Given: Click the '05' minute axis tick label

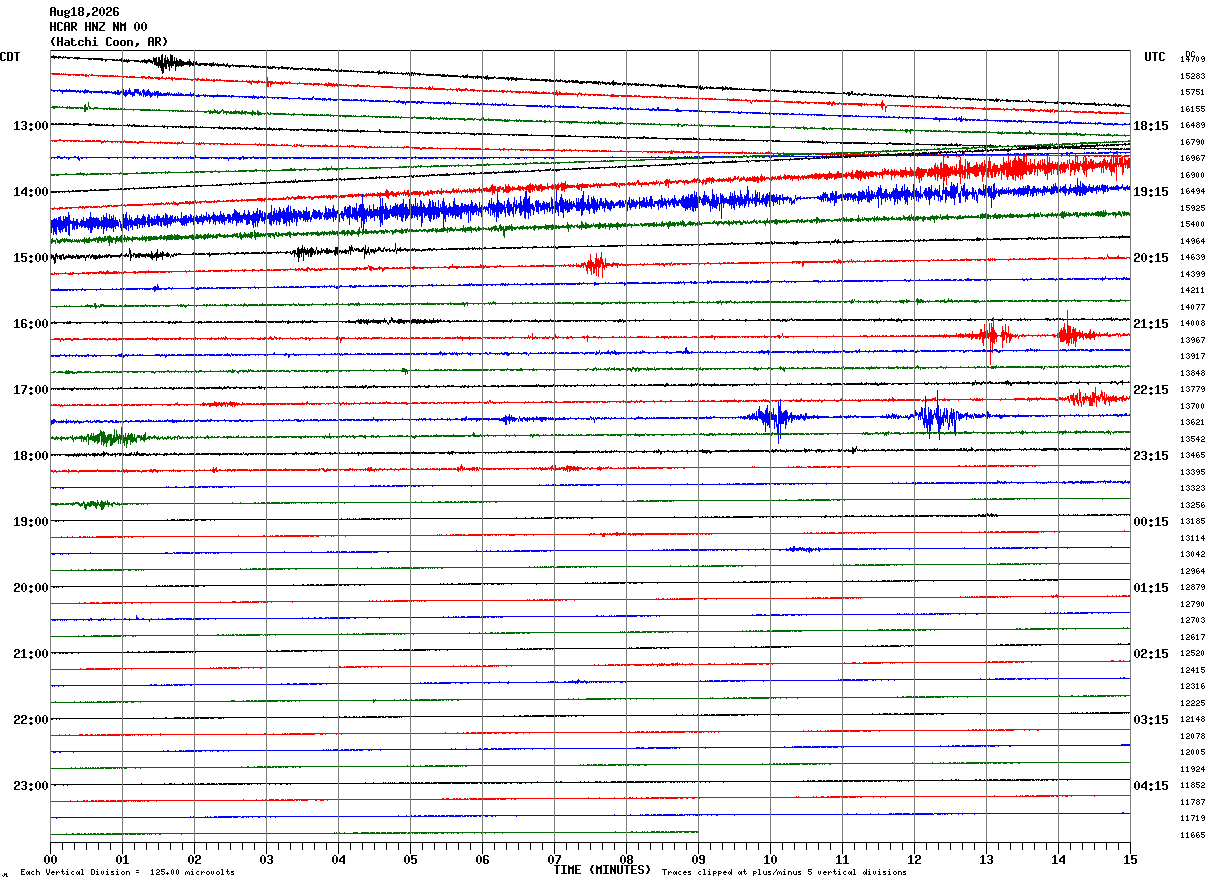Looking at the screenshot, I should (x=410, y=859).
